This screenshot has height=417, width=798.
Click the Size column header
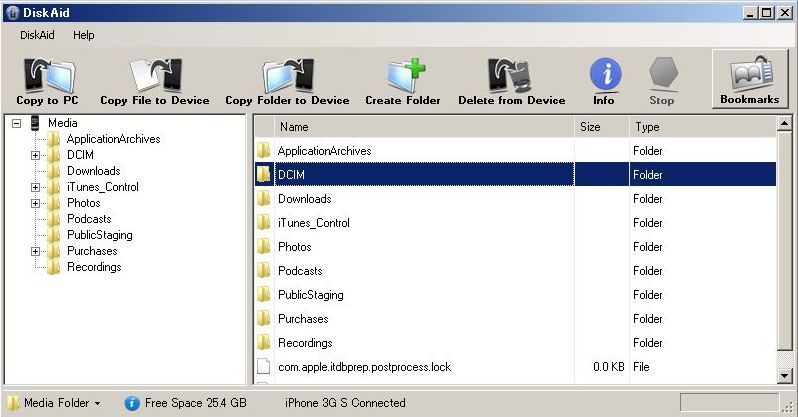(x=602, y=127)
